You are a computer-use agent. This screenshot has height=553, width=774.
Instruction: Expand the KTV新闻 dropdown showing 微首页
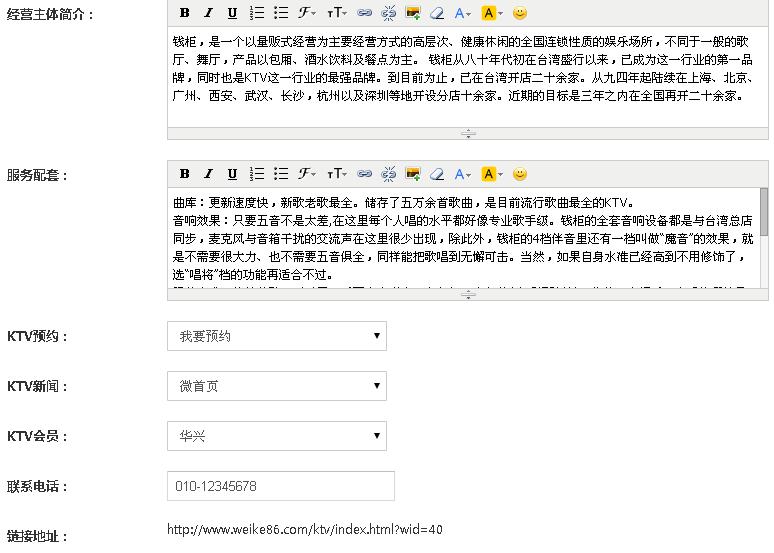click(276, 386)
